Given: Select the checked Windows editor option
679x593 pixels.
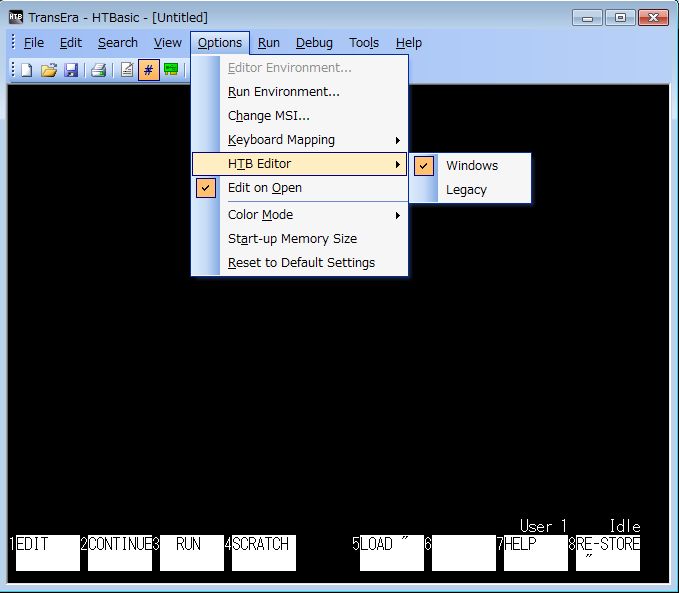Looking at the screenshot, I should pos(470,165).
